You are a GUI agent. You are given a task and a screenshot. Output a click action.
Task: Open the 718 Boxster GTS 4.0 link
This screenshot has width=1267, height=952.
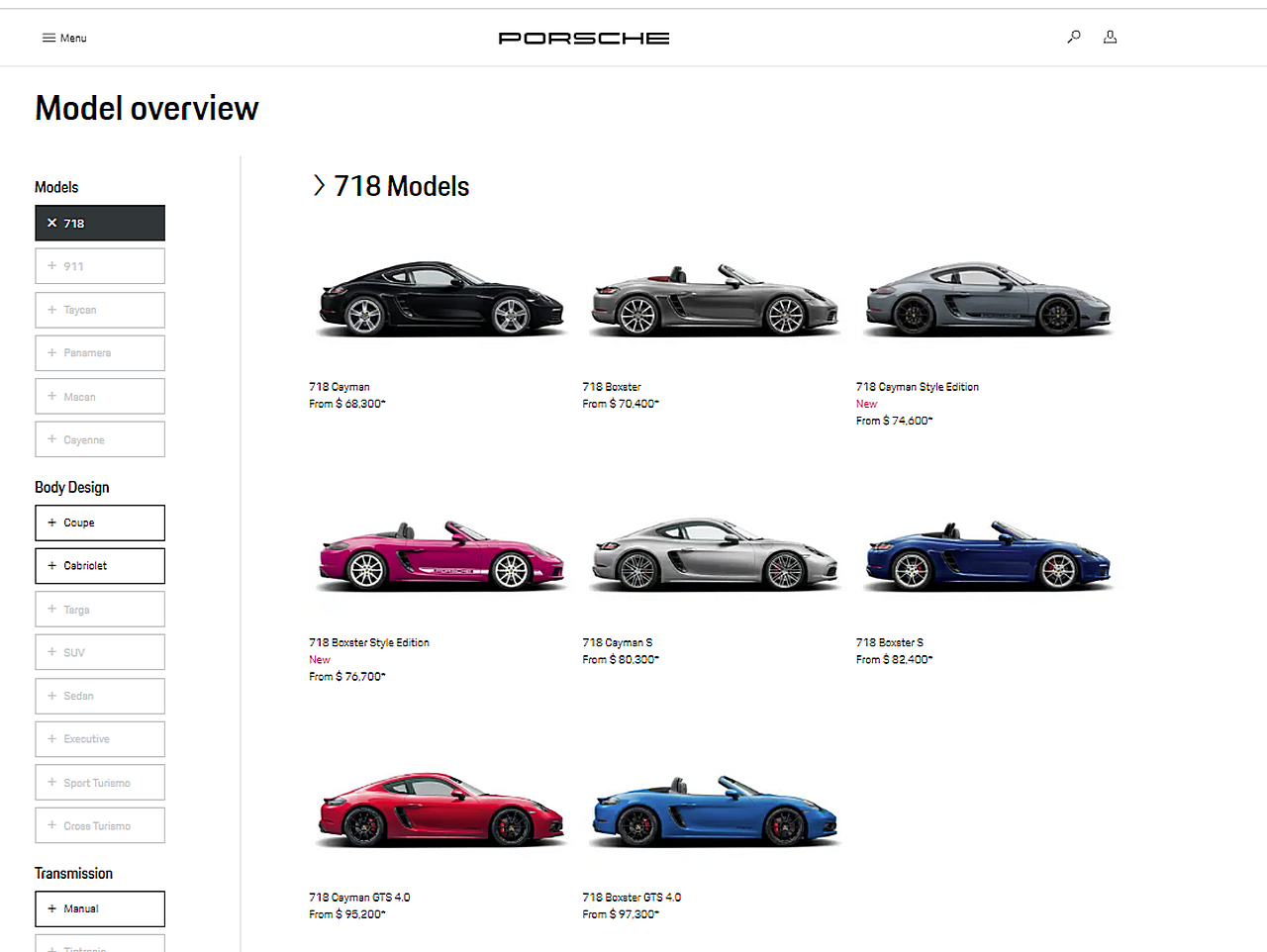tap(632, 898)
